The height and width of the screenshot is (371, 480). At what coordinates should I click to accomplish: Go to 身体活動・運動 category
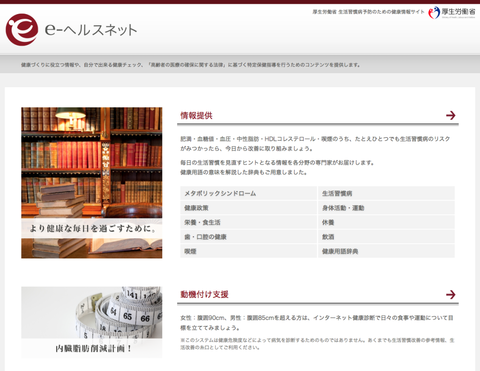386,208
